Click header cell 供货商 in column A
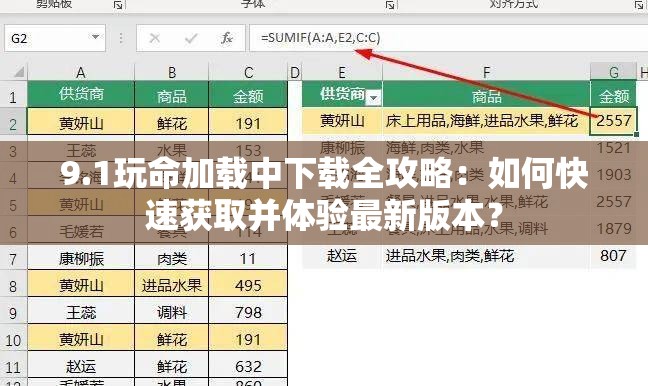This screenshot has width=648, height=386. coord(81,94)
